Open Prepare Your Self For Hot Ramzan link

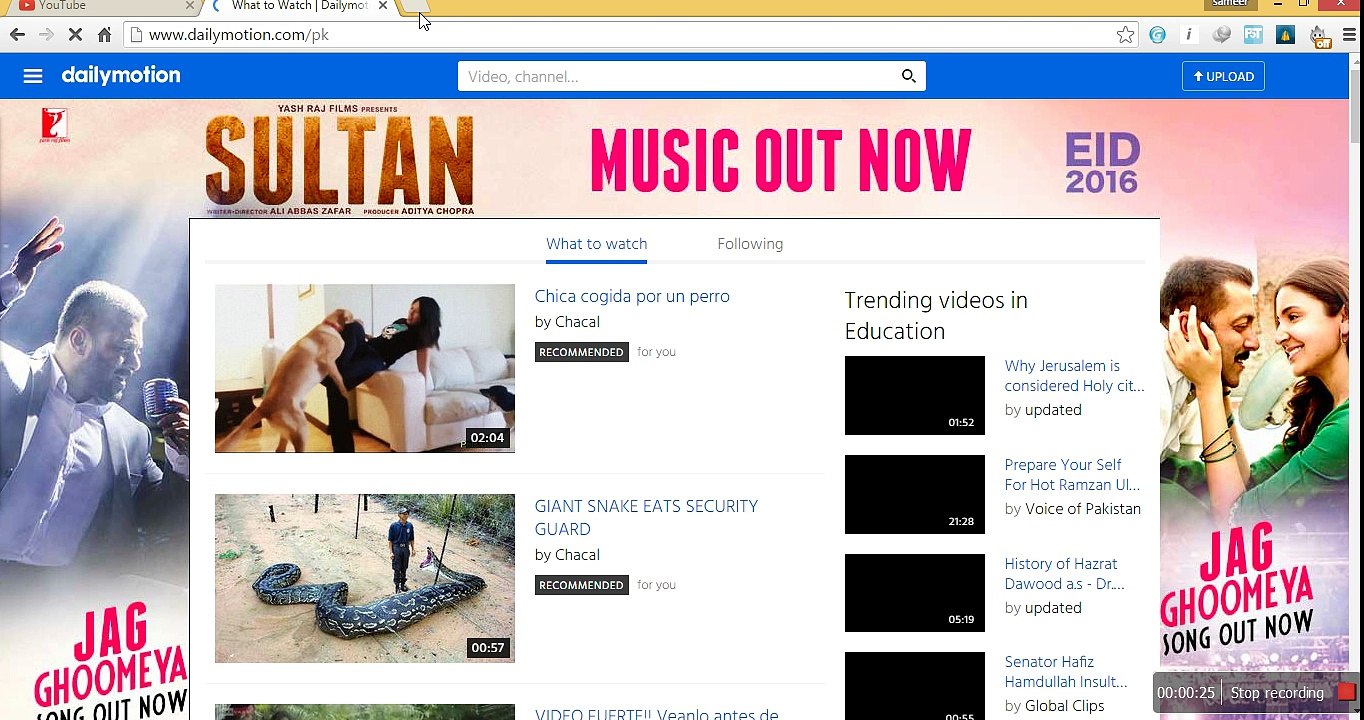[x=1072, y=475]
